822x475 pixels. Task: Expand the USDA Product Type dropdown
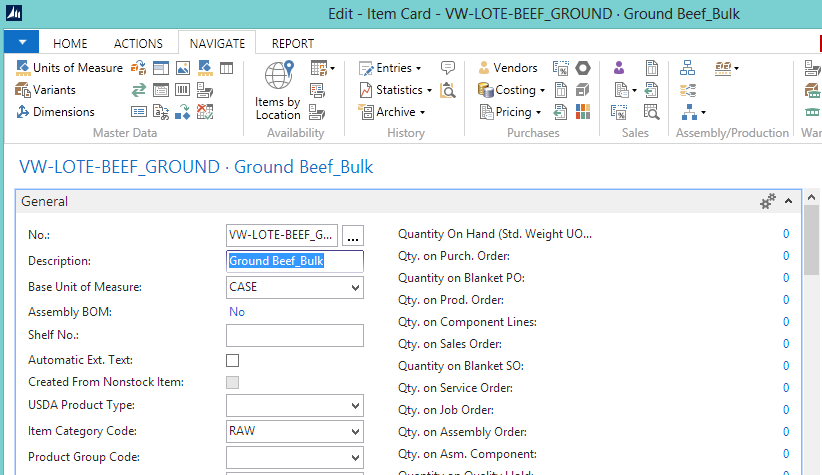coord(355,406)
